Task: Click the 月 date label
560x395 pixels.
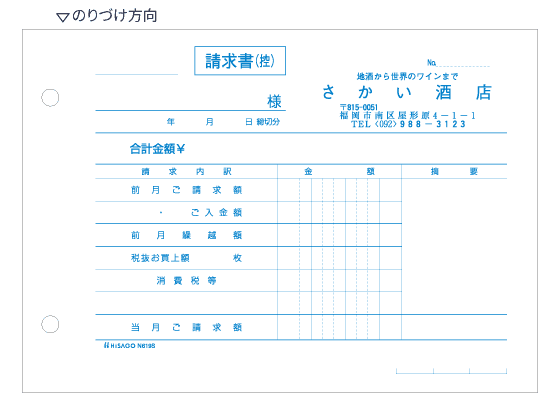Action: click(210, 122)
